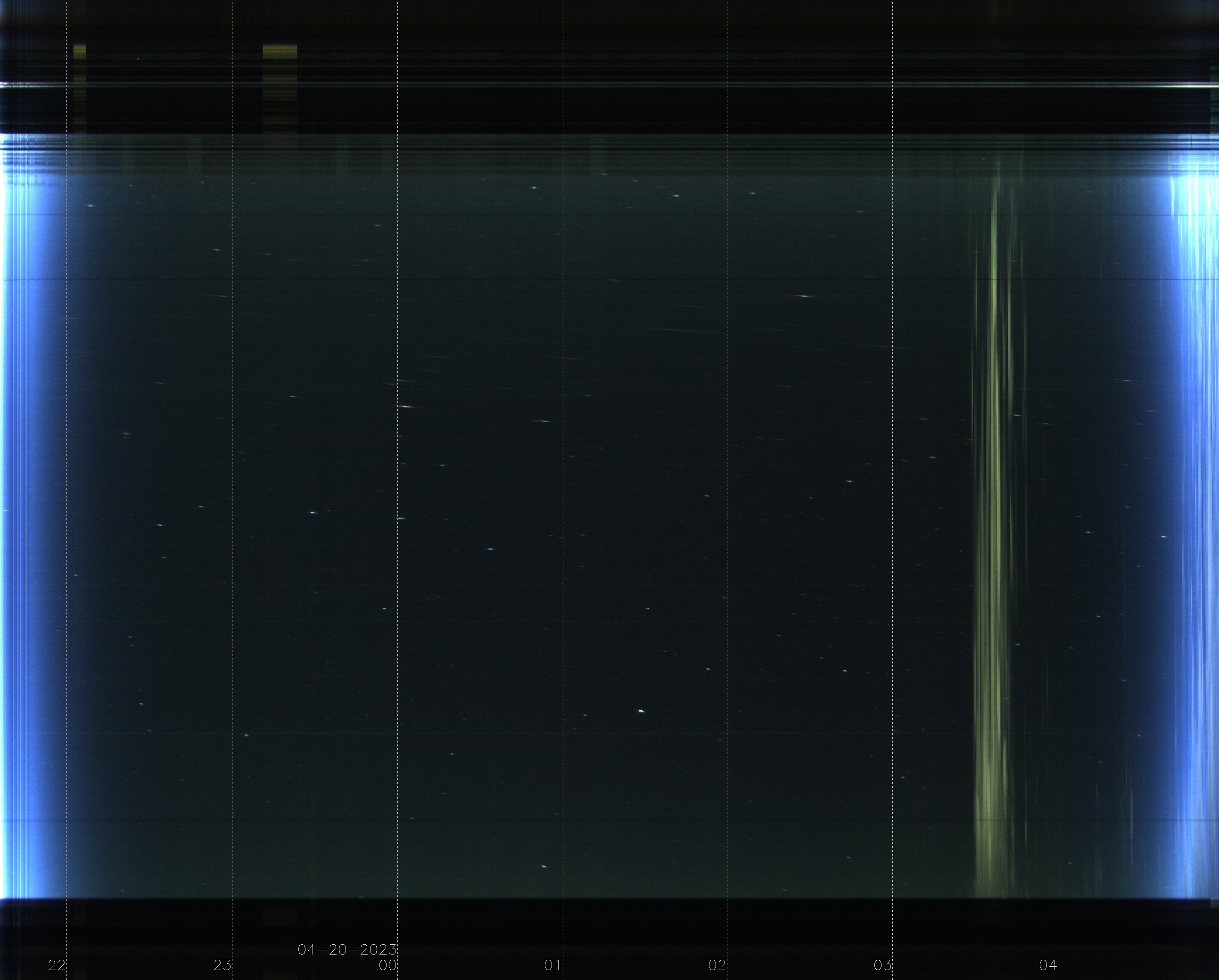Click the 03 hour label

pos(882,965)
